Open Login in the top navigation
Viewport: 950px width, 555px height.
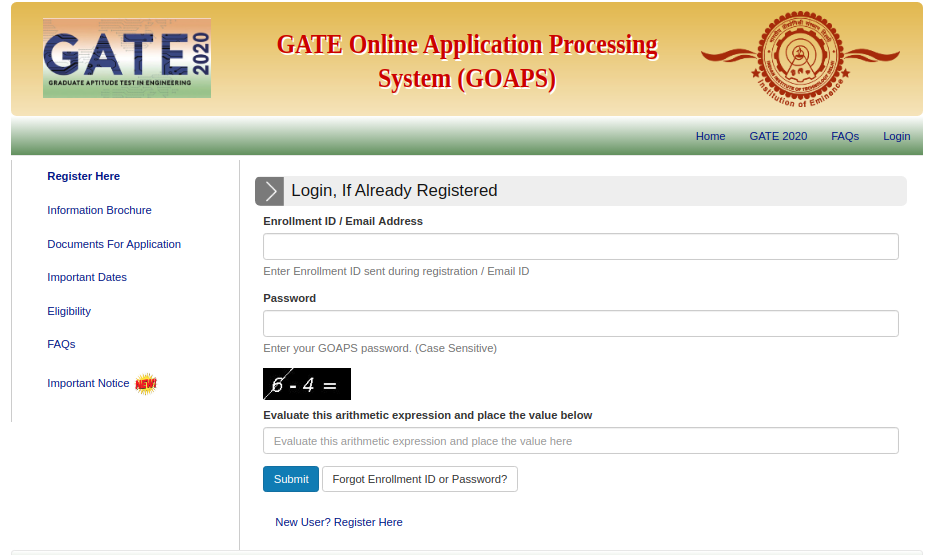point(896,136)
